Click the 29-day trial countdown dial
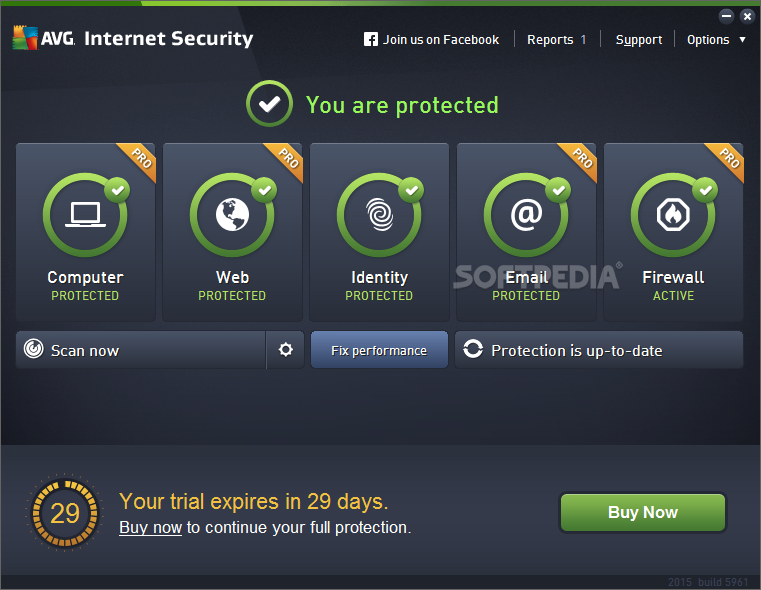Image resolution: width=761 pixels, height=590 pixels. point(65,514)
